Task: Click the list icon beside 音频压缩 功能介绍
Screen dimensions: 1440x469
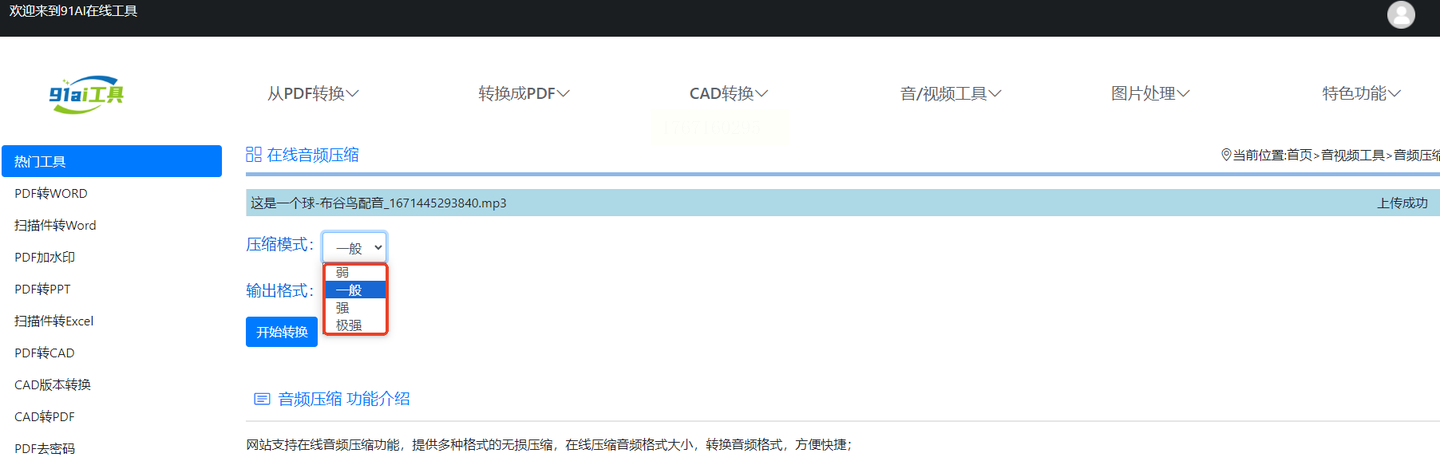Action: [x=262, y=399]
